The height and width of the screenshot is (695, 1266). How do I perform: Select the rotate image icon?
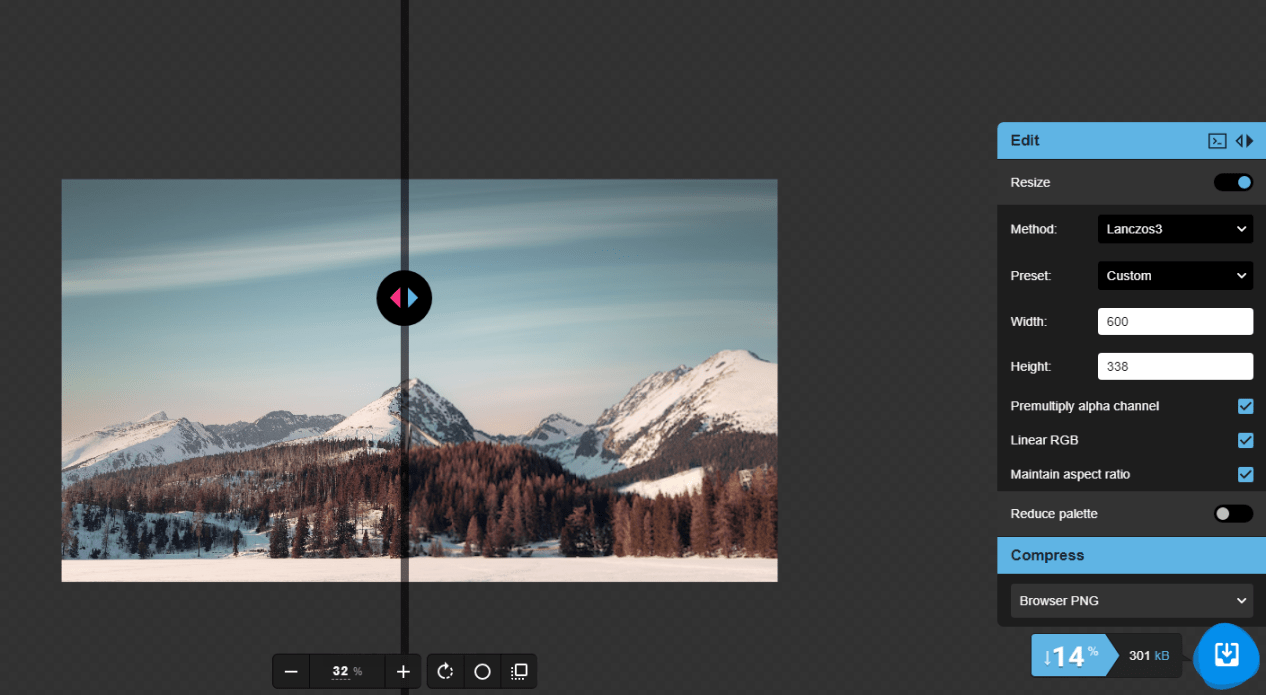[444, 671]
